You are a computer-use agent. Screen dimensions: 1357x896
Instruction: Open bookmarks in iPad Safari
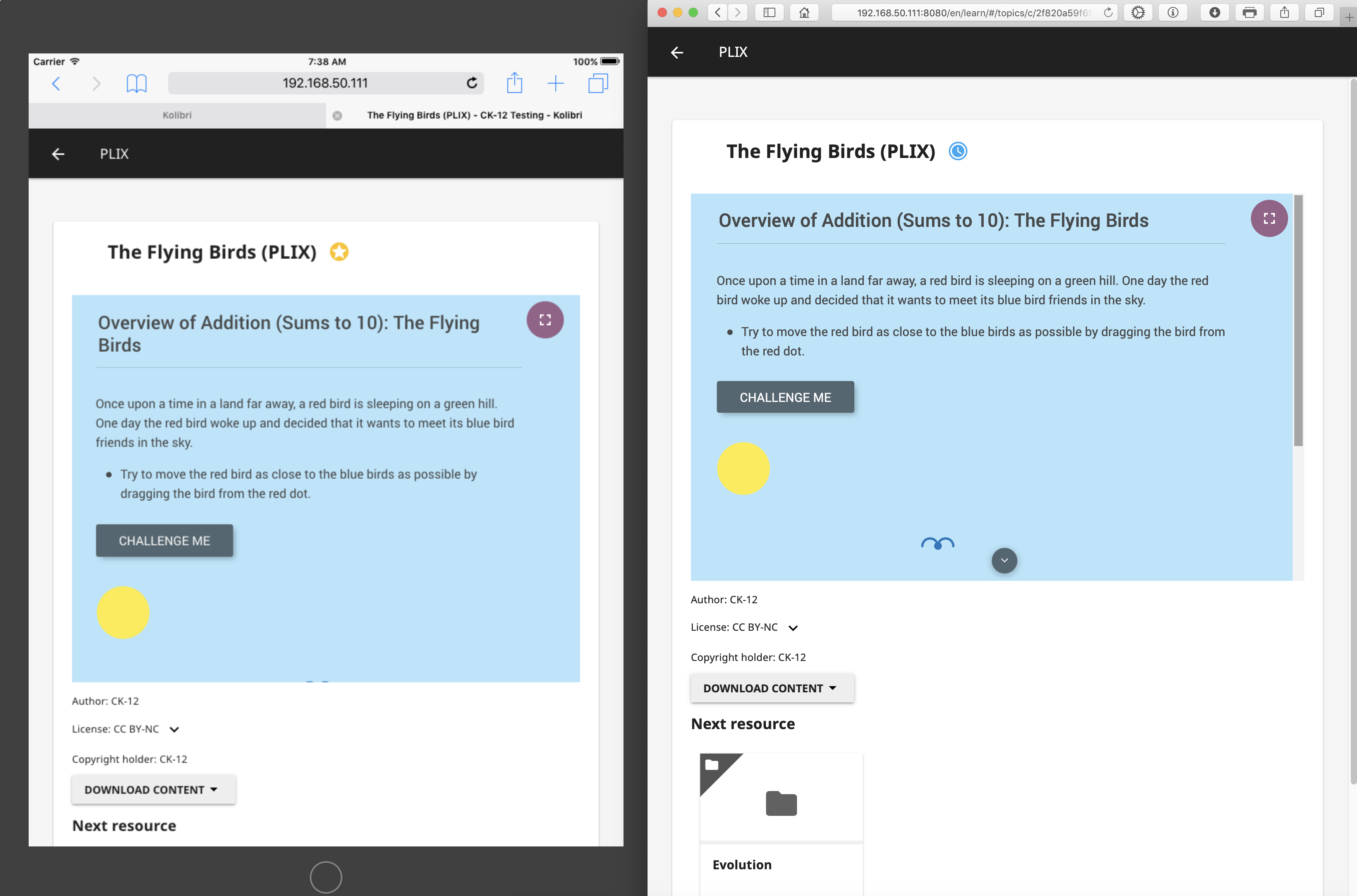point(137,83)
